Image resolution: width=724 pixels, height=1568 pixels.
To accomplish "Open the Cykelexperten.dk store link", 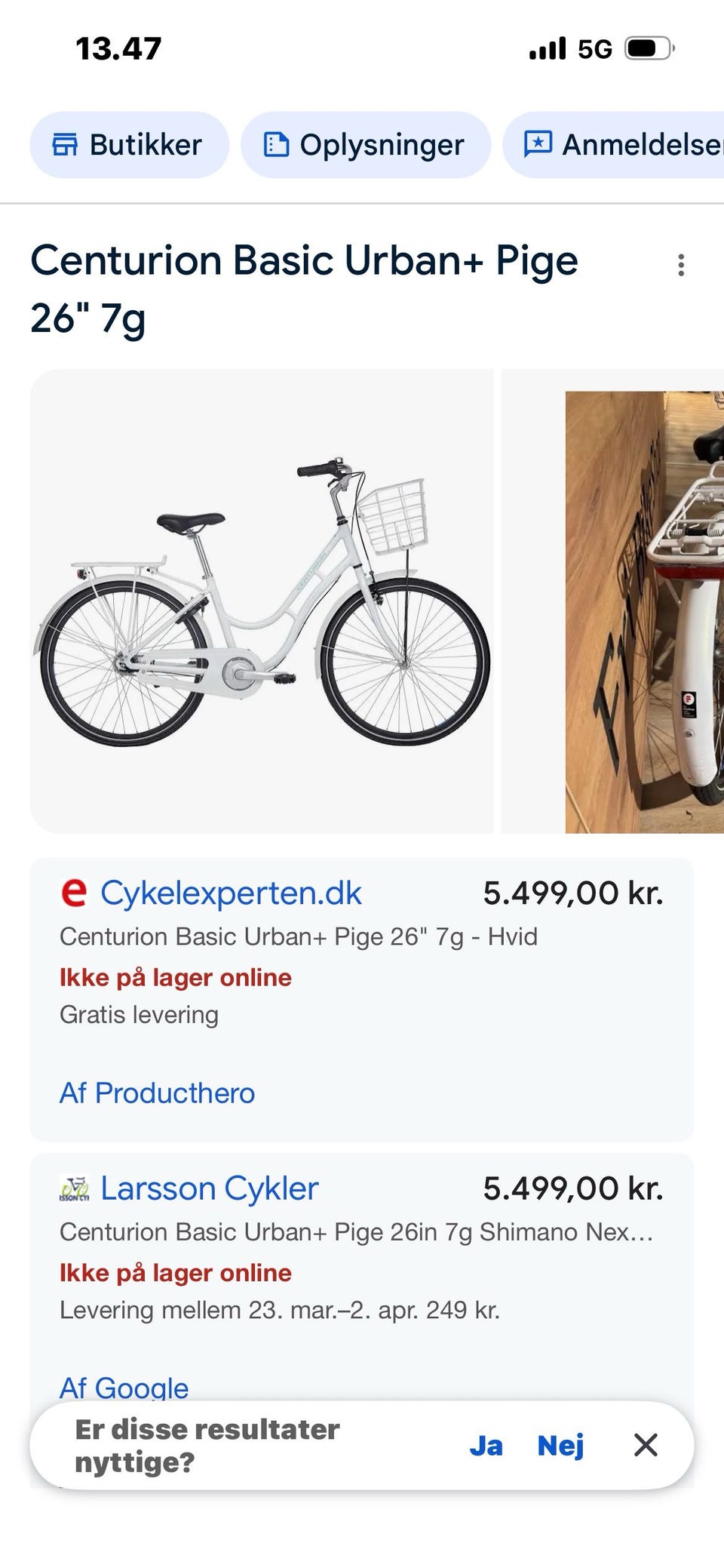I will pyautogui.click(x=231, y=893).
